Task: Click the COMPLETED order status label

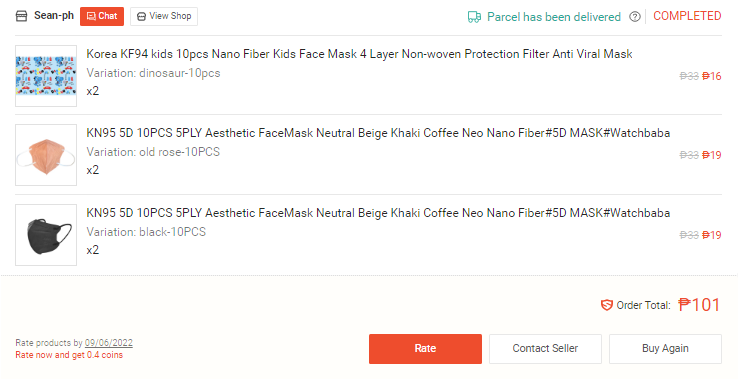Action: click(x=687, y=16)
